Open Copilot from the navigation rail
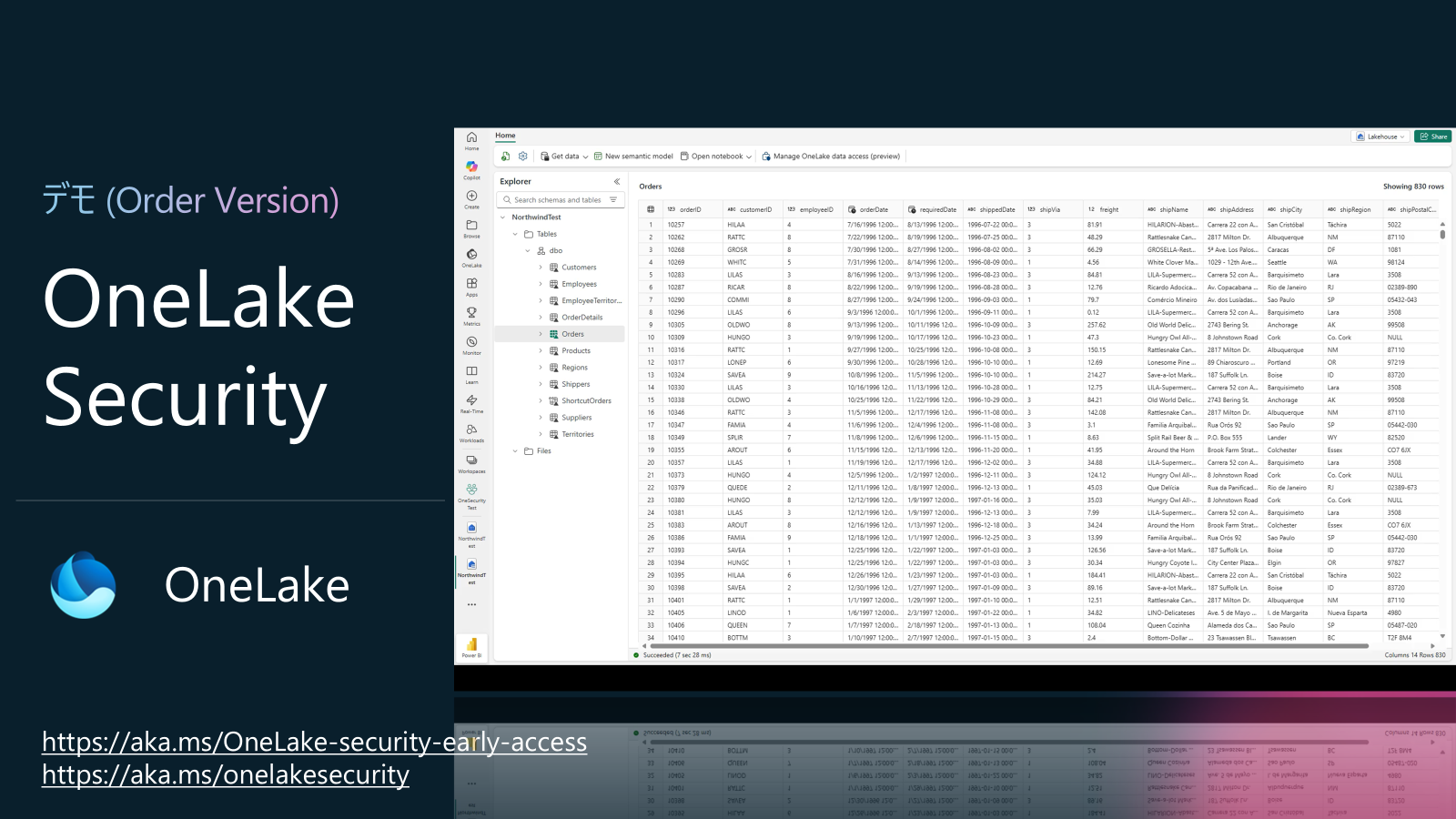The height and width of the screenshot is (819, 1456). coord(471,169)
